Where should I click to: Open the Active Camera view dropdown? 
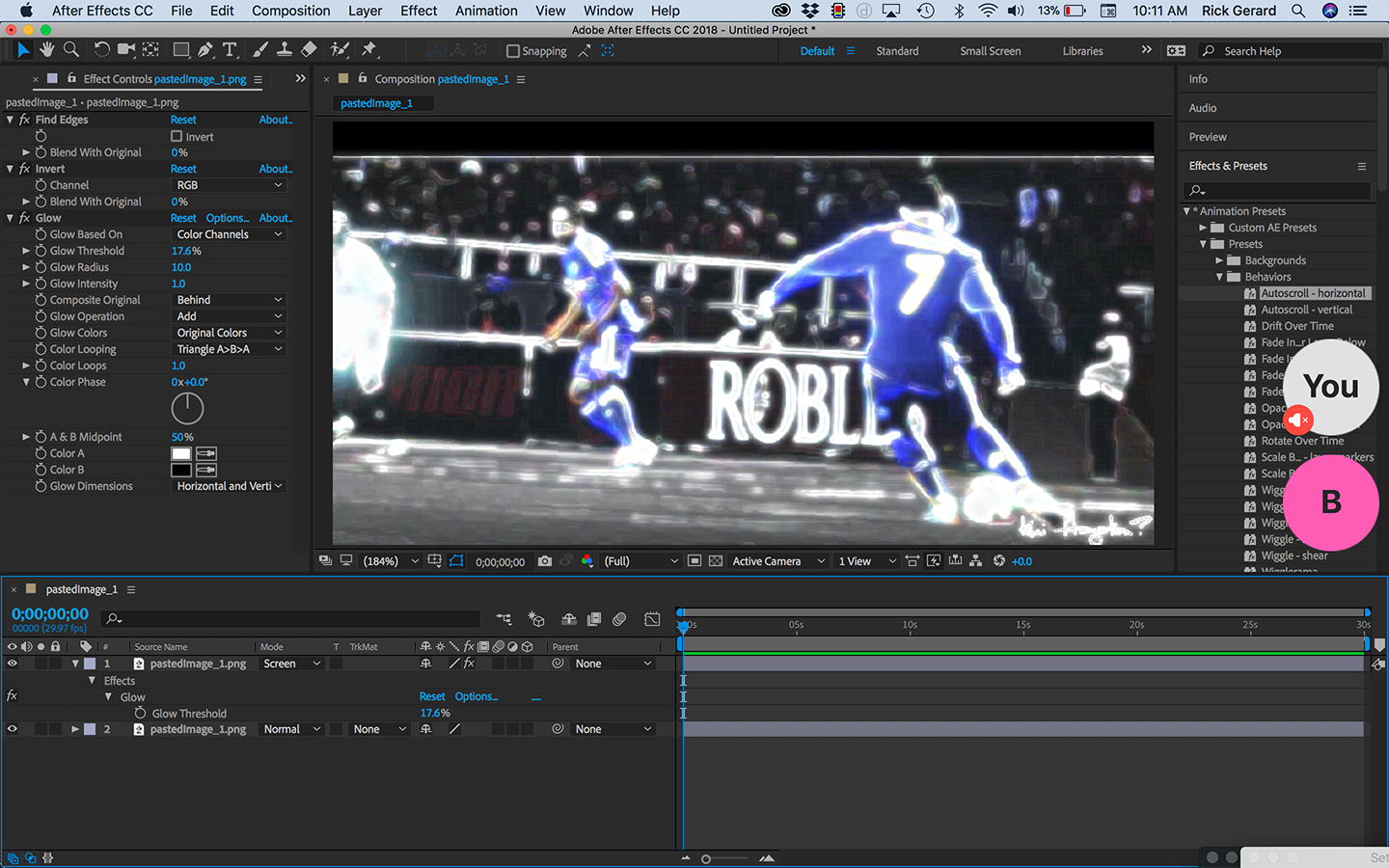tap(778, 561)
